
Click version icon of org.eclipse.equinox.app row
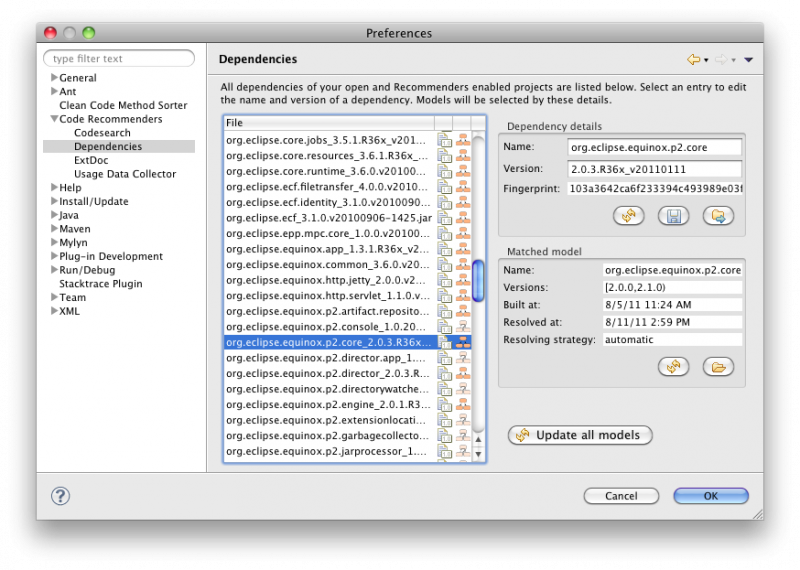pos(445,249)
